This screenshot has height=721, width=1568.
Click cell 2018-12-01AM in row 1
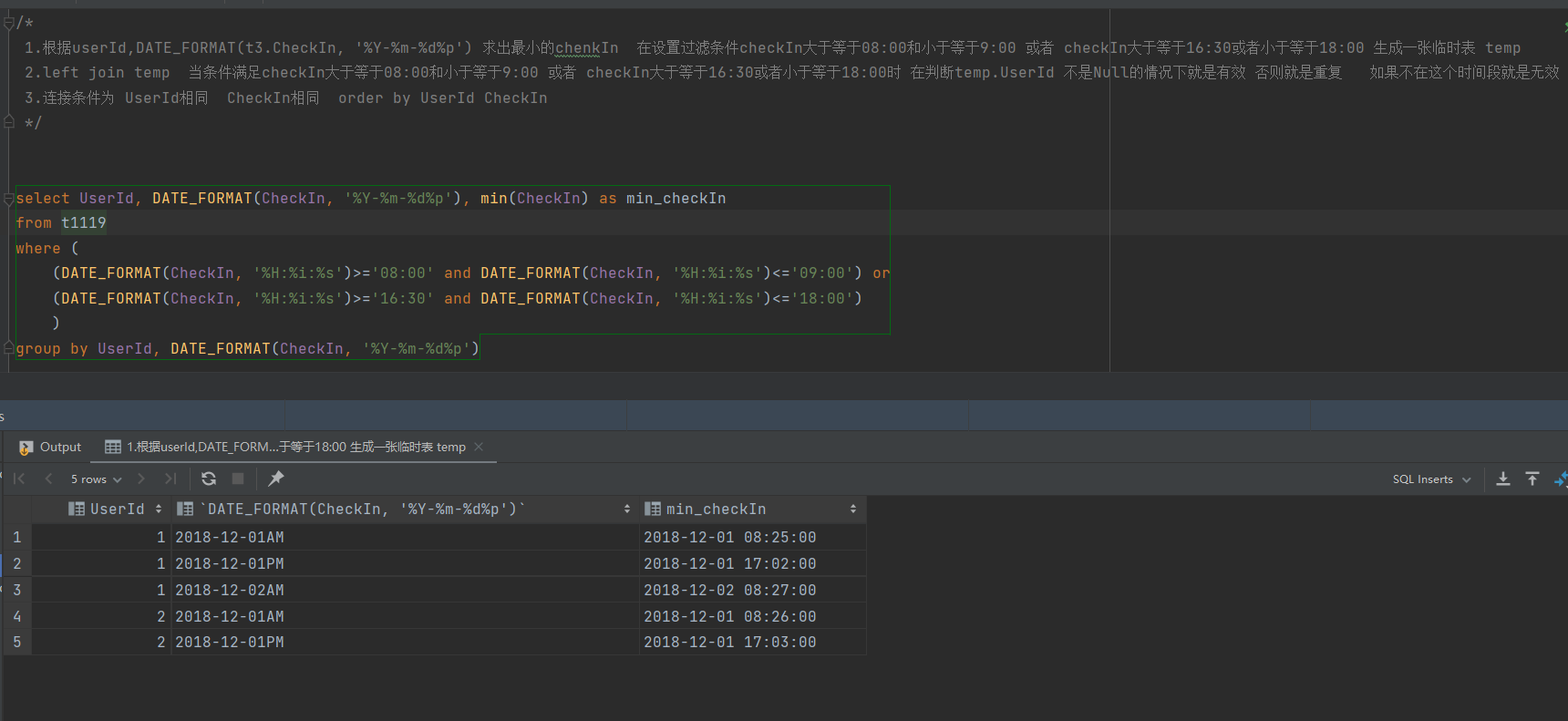pos(405,537)
